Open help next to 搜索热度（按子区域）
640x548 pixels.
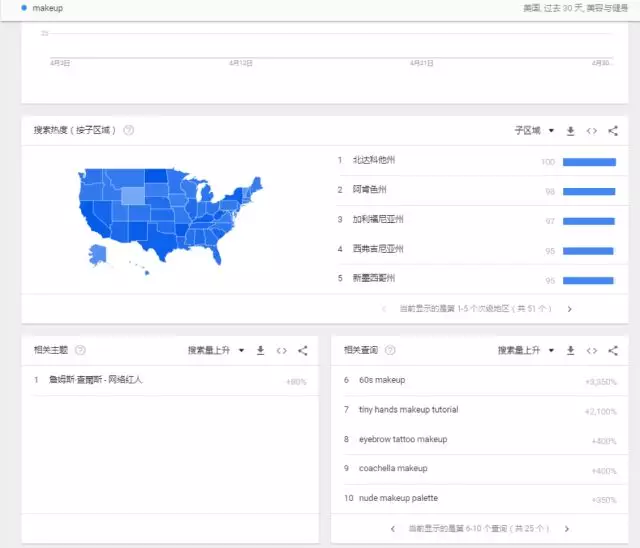click(129, 131)
